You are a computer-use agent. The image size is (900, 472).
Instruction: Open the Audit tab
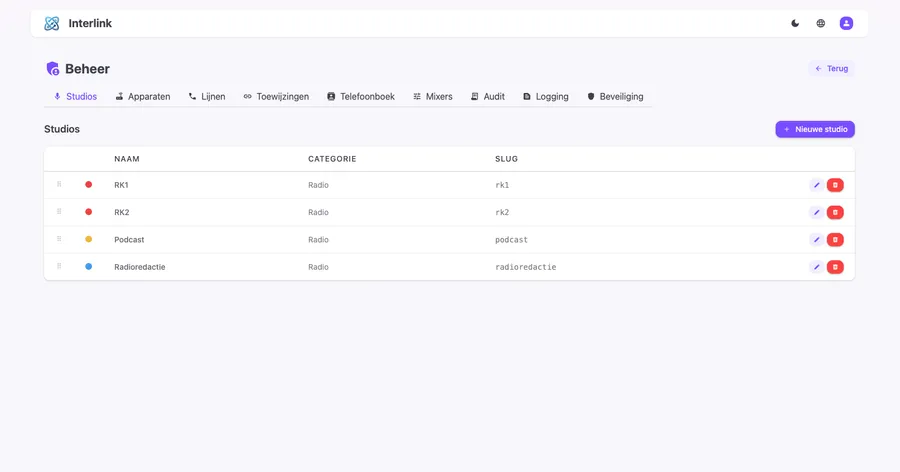pos(488,96)
